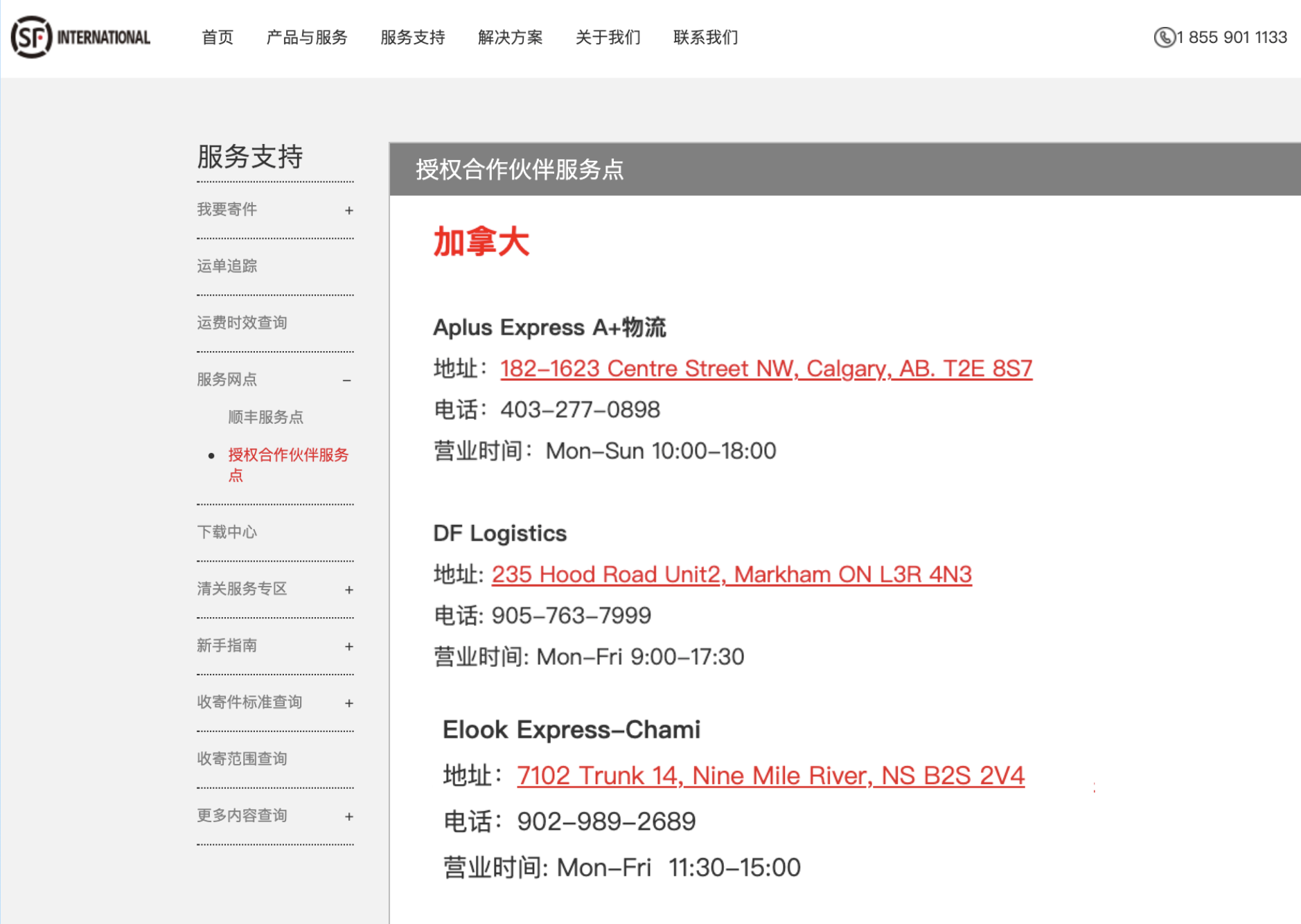Open 收寄范围查询 in the sidebar
This screenshot has width=1301, height=924.
coord(242,758)
